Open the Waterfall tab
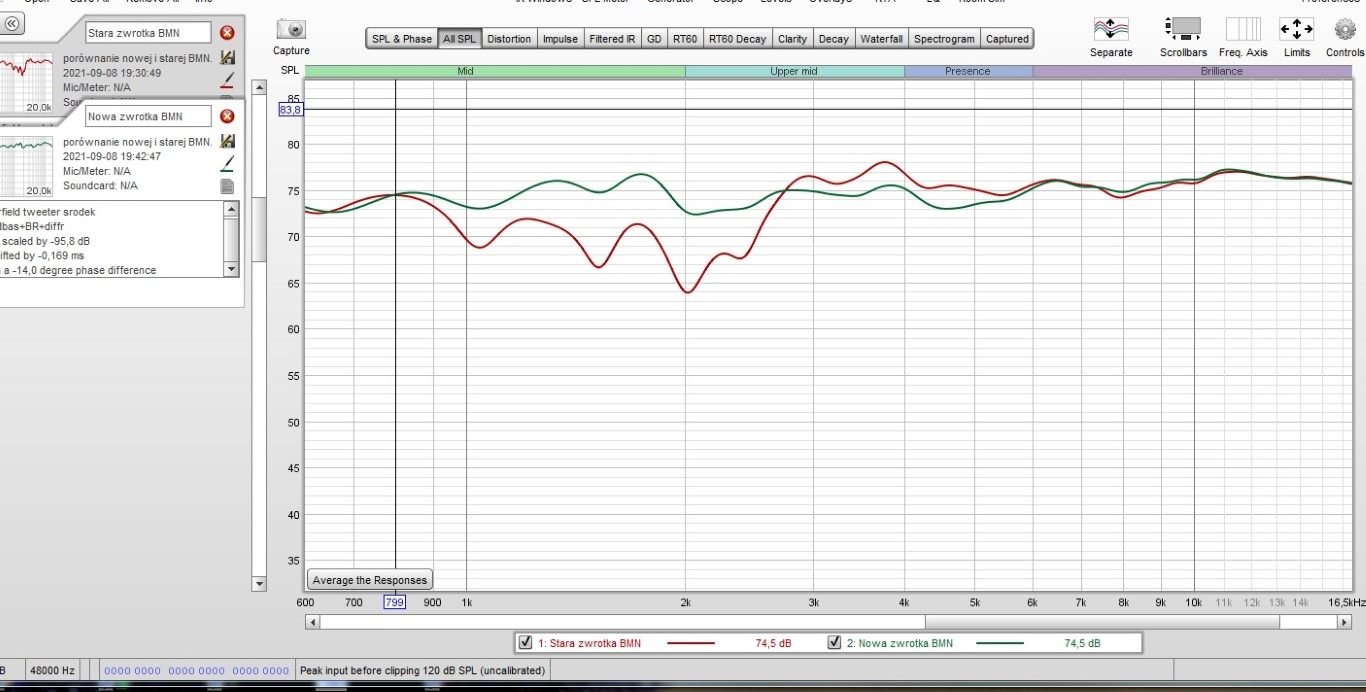The height and width of the screenshot is (692, 1366). point(881,39)
